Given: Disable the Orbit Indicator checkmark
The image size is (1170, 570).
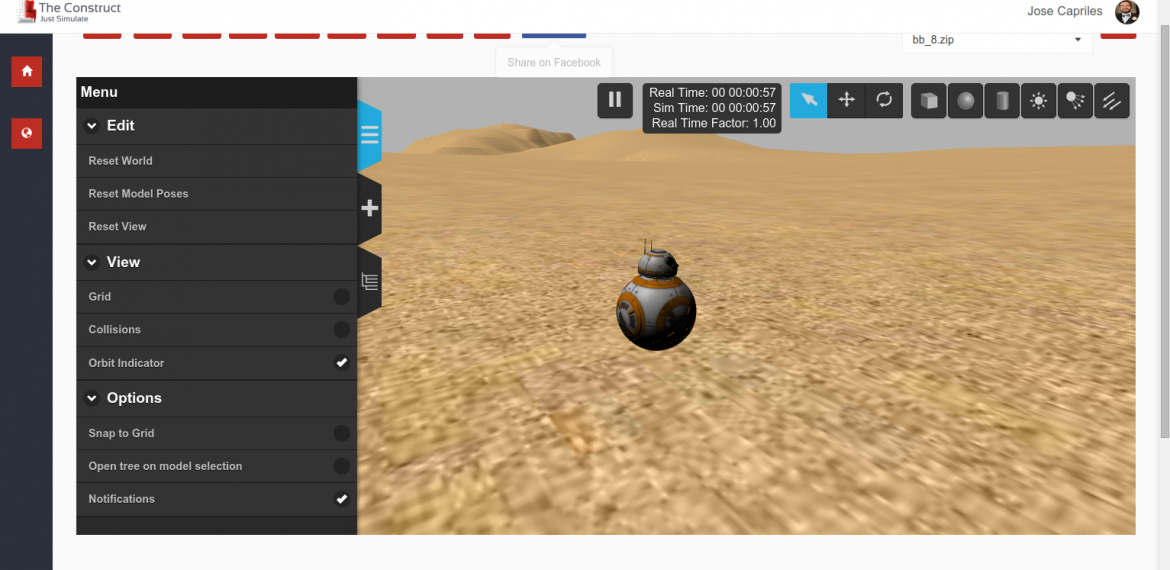Looking at the screenshot, I should point(342,363).
